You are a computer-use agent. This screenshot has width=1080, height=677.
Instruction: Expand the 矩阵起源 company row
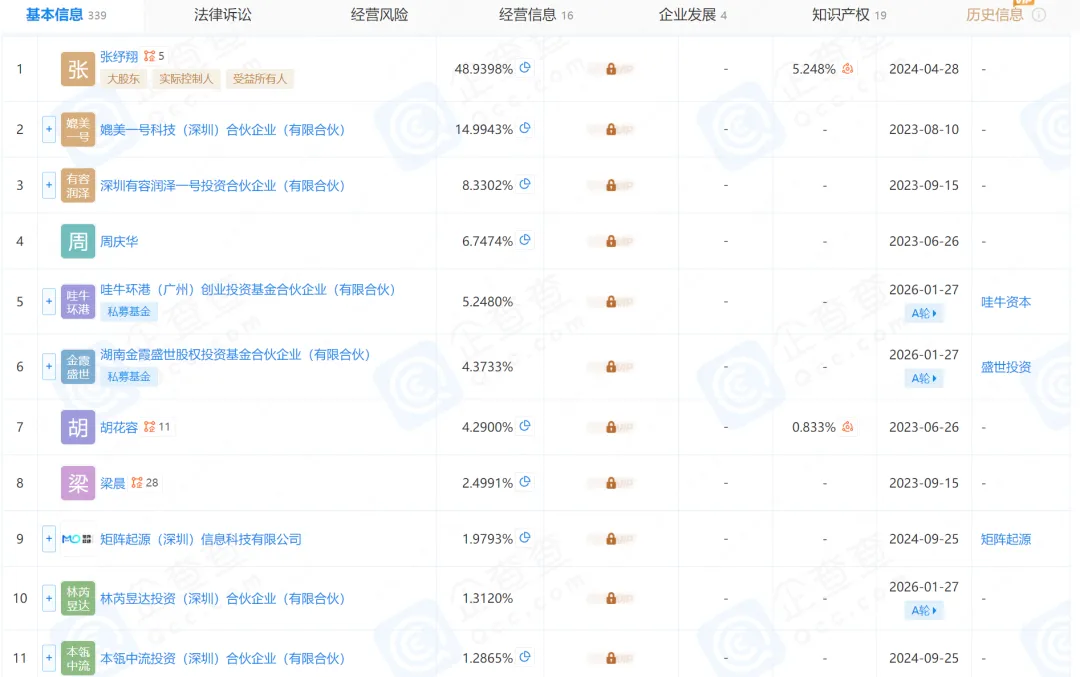pyautogui.click(x=49, y=539)
